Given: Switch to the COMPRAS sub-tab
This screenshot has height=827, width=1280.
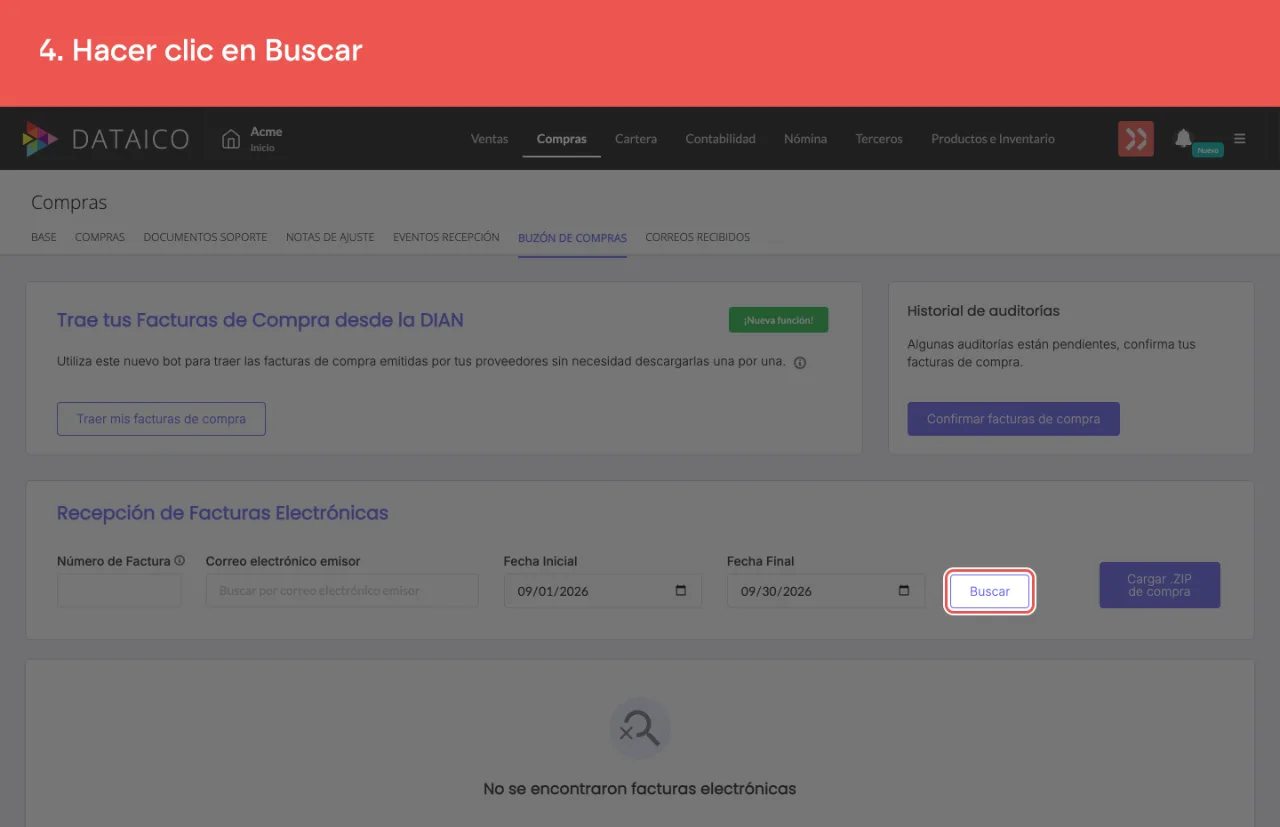Looking at the screenshot, I should [x=100, y=238].
